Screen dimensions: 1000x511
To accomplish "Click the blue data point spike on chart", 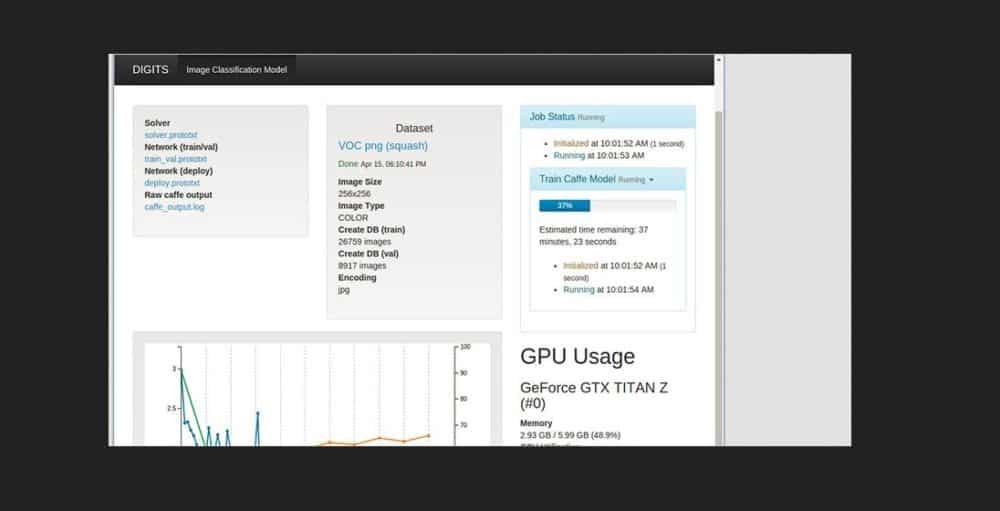I will (257, 413).
